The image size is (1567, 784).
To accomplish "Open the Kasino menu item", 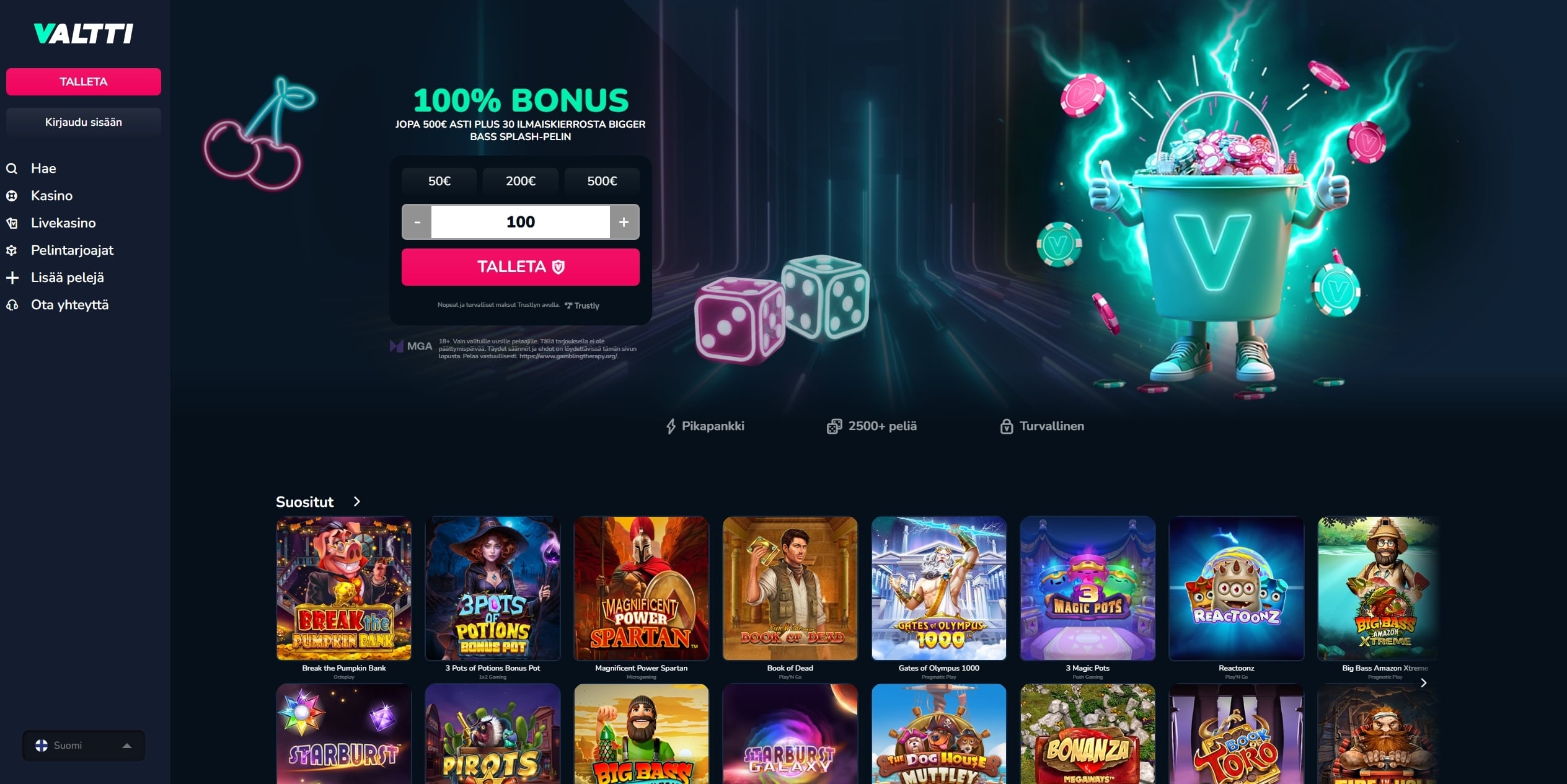I will click(52, 196).
